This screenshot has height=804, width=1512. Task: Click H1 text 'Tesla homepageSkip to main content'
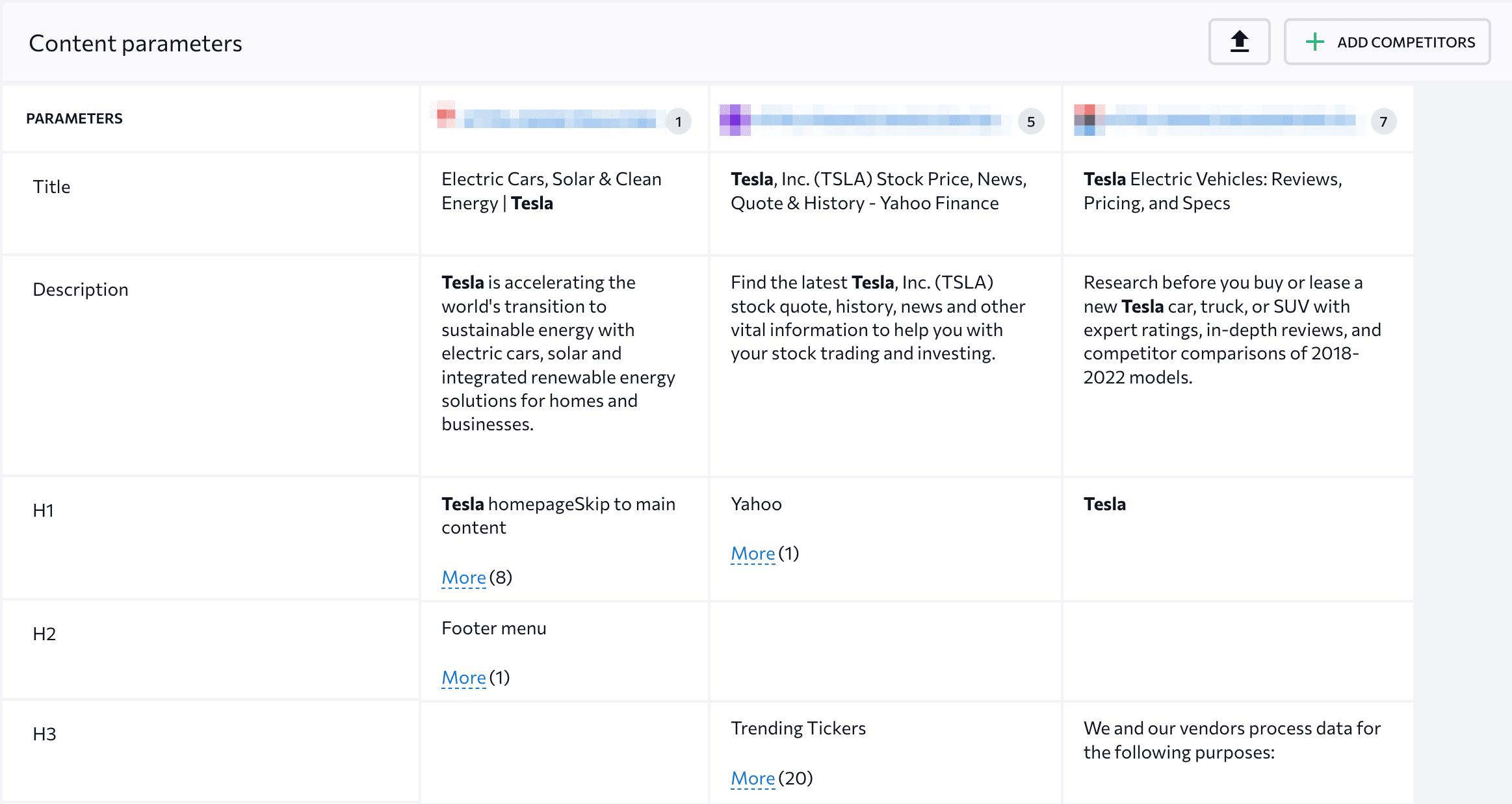pyautogui.click(x=558, y=515)
